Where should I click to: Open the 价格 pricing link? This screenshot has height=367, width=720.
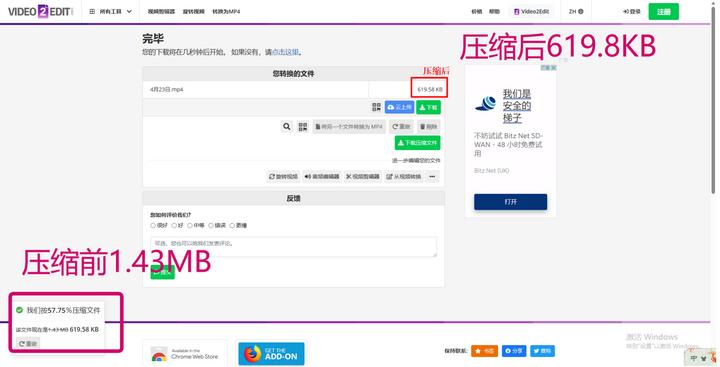(x=477, y=11)
